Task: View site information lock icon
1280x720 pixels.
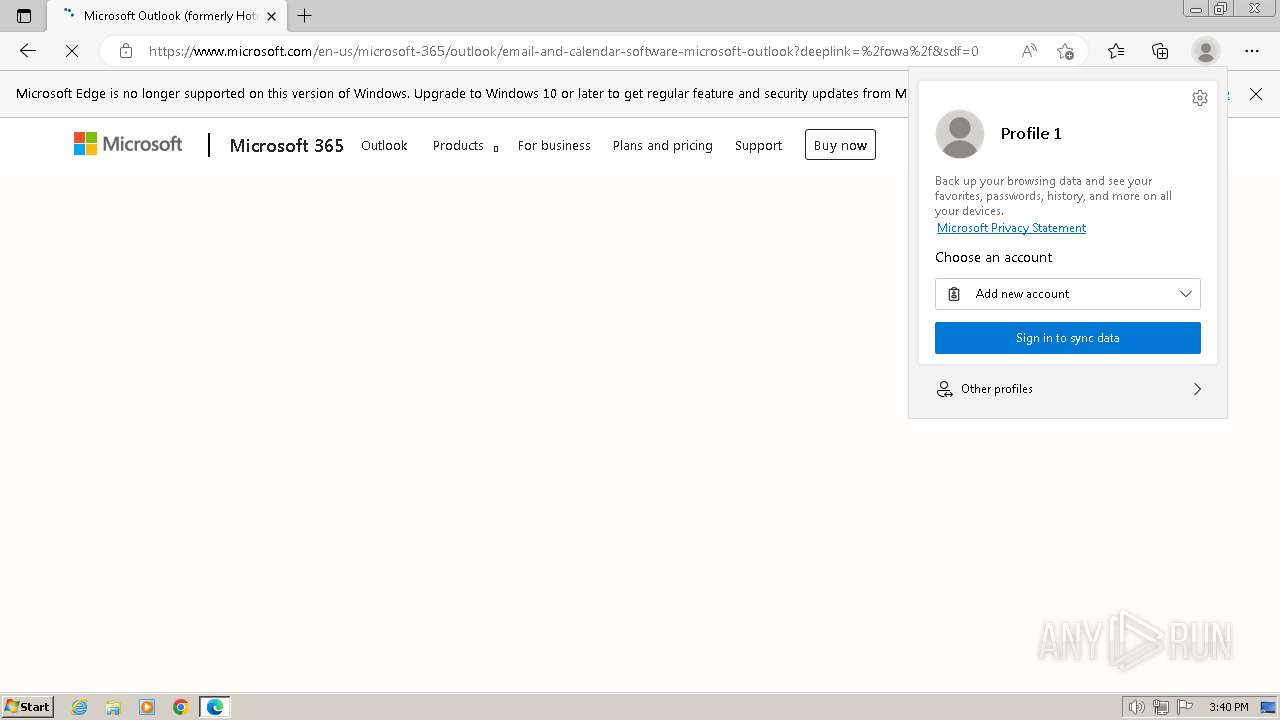Action: click(x=126, y=51)
